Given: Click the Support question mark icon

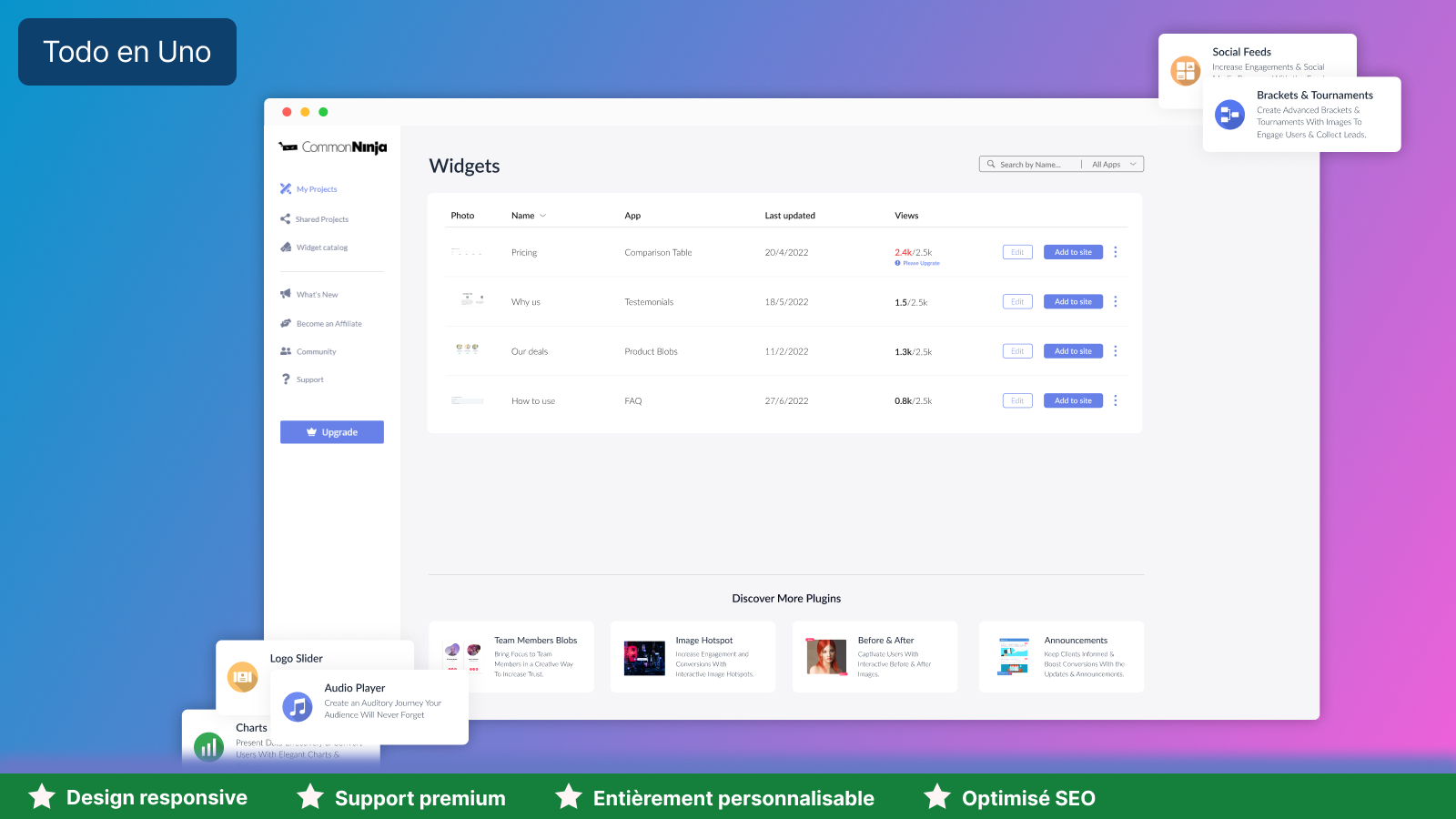Looking at the screenshot, I should (x=286, y=379).
